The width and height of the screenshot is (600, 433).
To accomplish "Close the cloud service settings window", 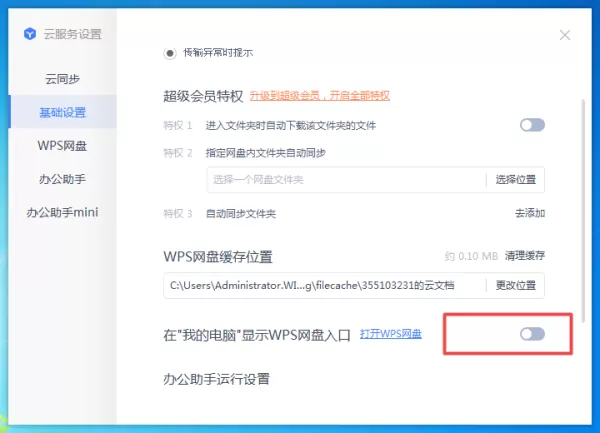I will [x=564, y=35].
